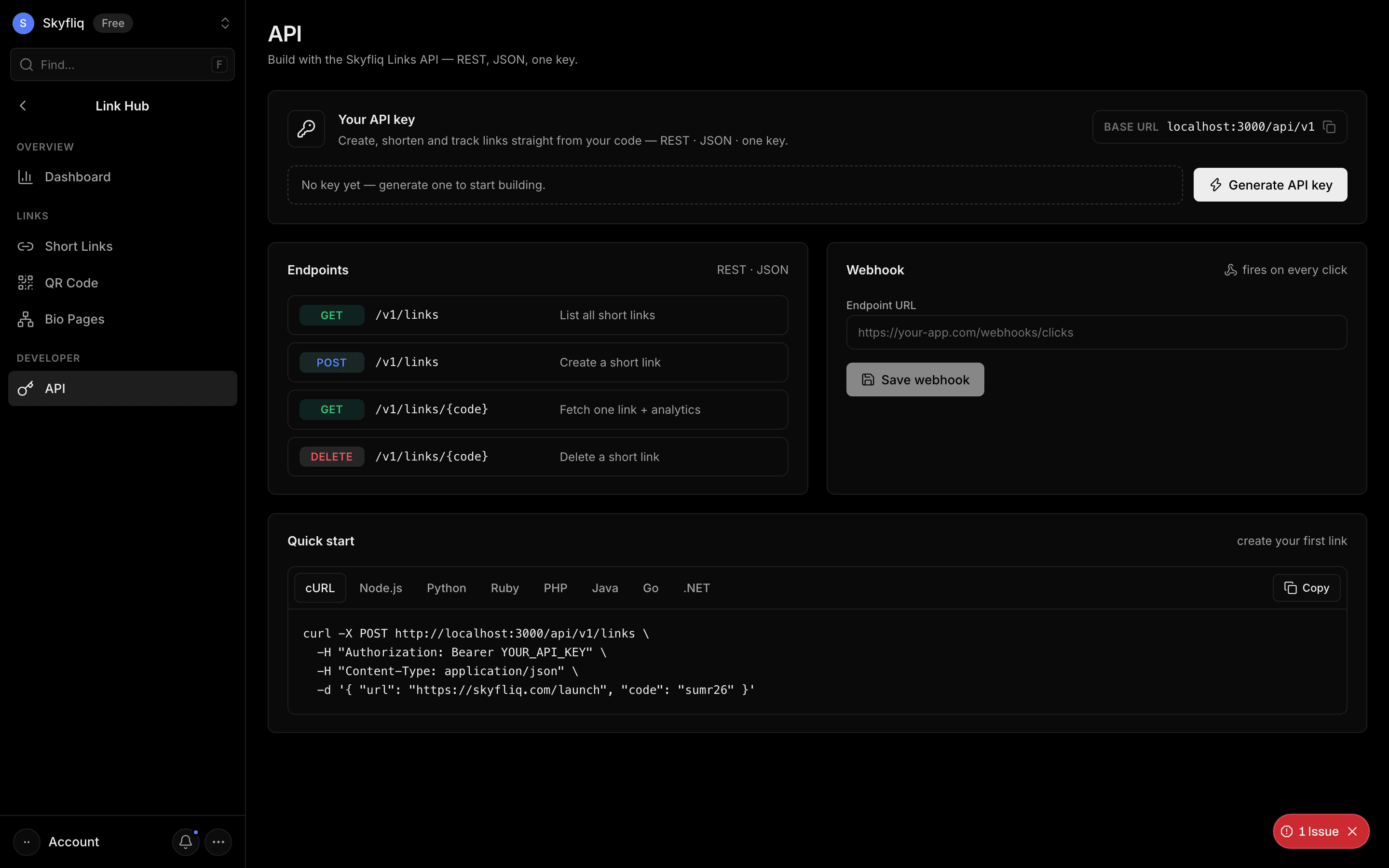Click the Free plan badge
Viewport: 1389px width, 868px height.
coord(113,23)
